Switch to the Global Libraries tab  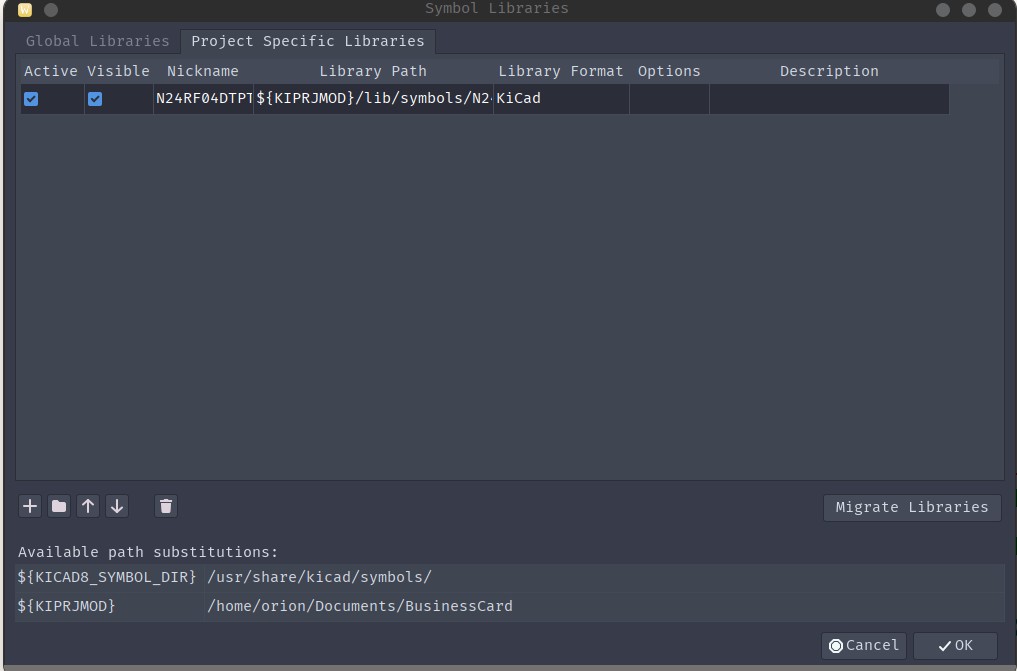[97, 41]
